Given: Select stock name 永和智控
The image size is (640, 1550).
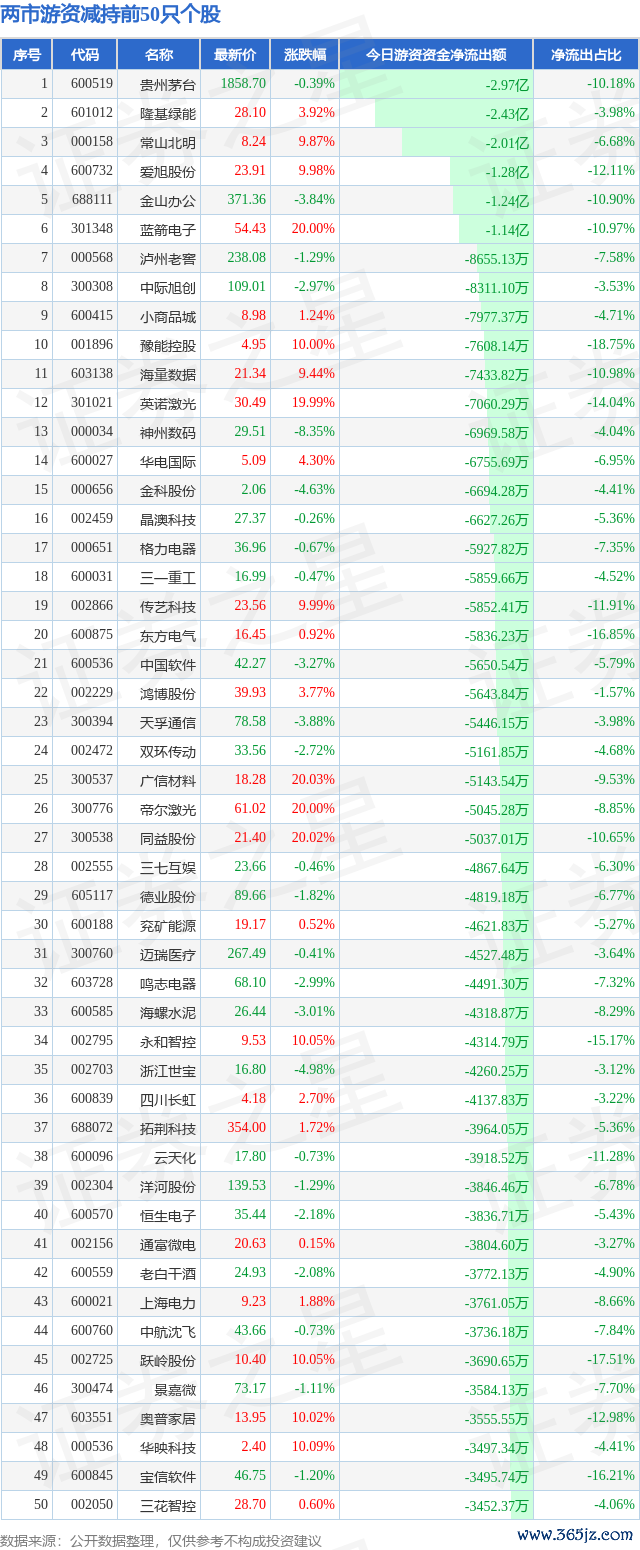Looking at the screenshot, I should click(168, 1041).
